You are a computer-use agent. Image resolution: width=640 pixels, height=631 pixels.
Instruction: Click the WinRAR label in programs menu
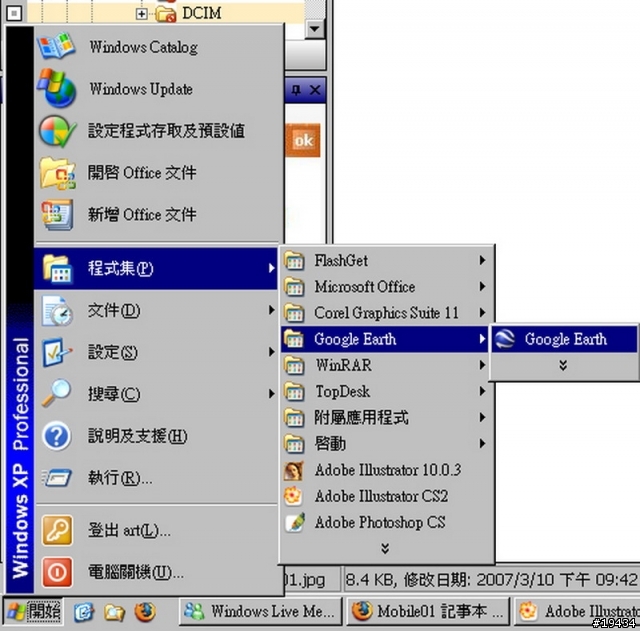tap(344, 365)
